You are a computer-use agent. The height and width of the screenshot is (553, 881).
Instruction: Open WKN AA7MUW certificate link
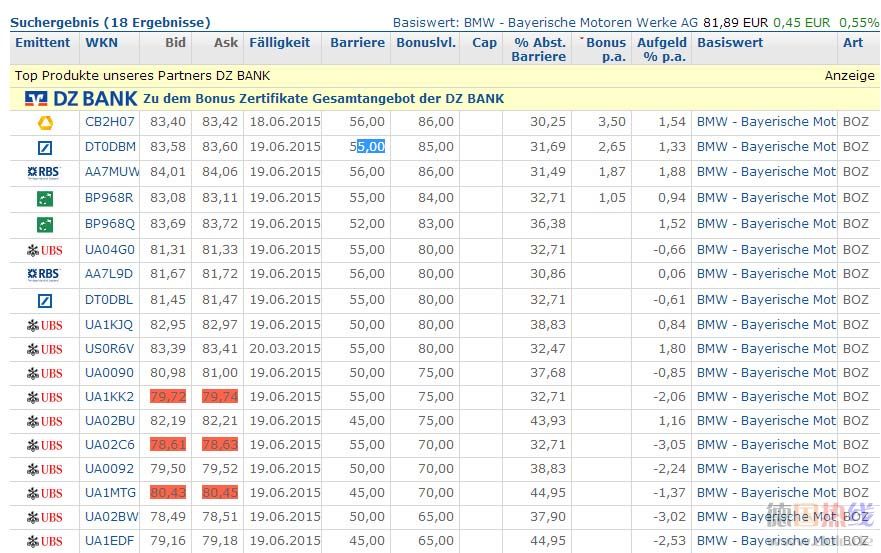tap(112, 173)
